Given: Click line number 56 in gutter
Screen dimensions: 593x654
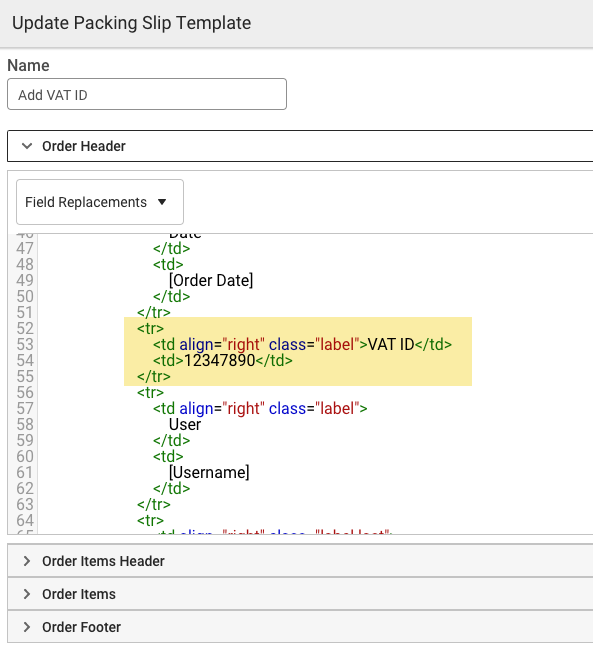Looking at the screenshot, I should (x=25, y=392).
